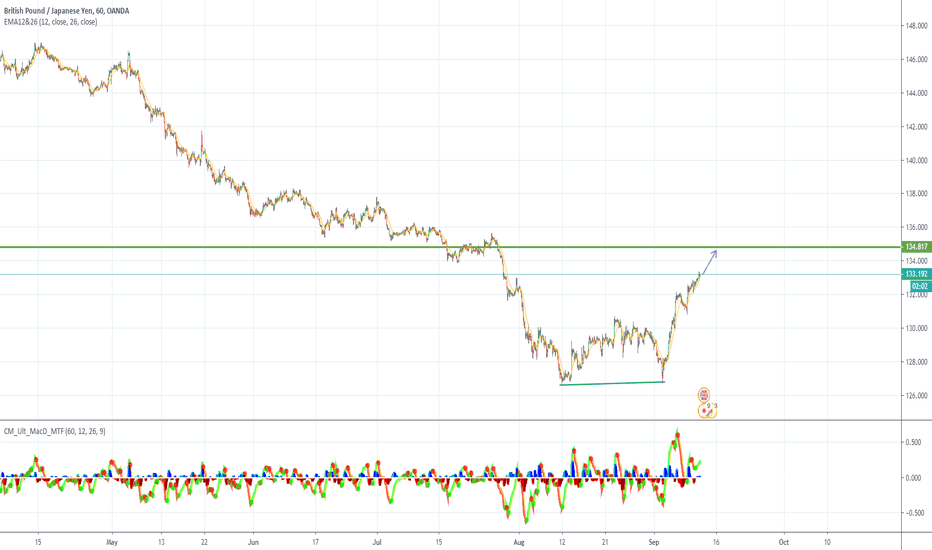Click the 128.000 price axis label

(916, 362)
